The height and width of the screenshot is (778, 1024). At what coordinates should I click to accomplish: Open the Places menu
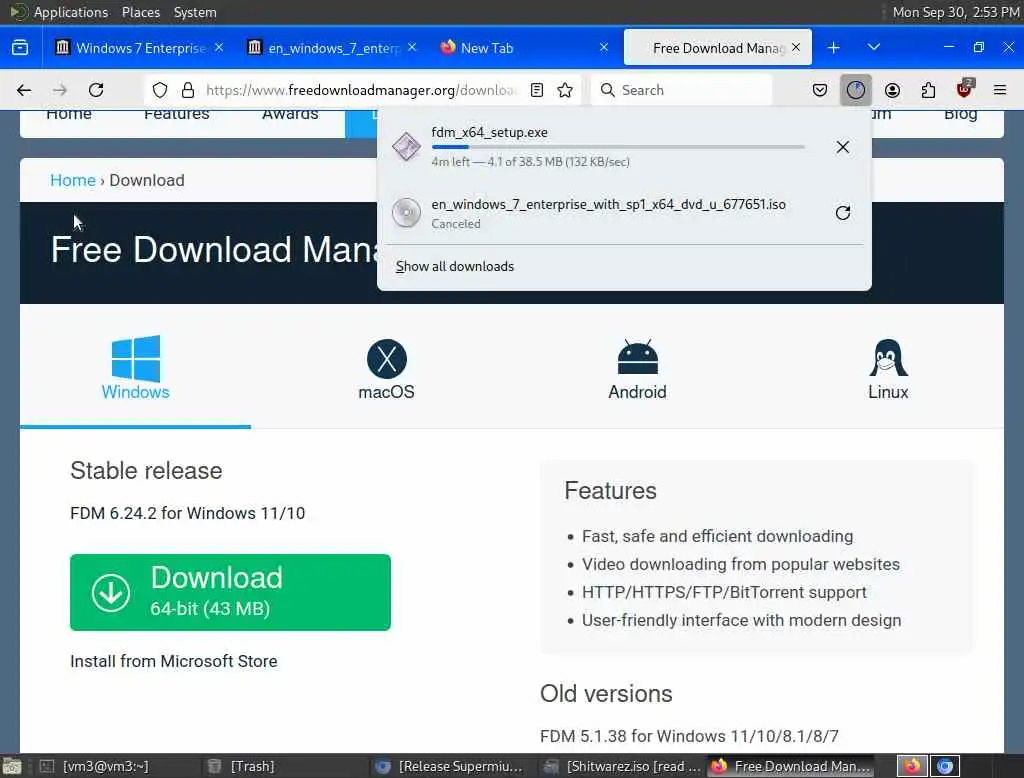pyautogui.click(x=141, y=12)
